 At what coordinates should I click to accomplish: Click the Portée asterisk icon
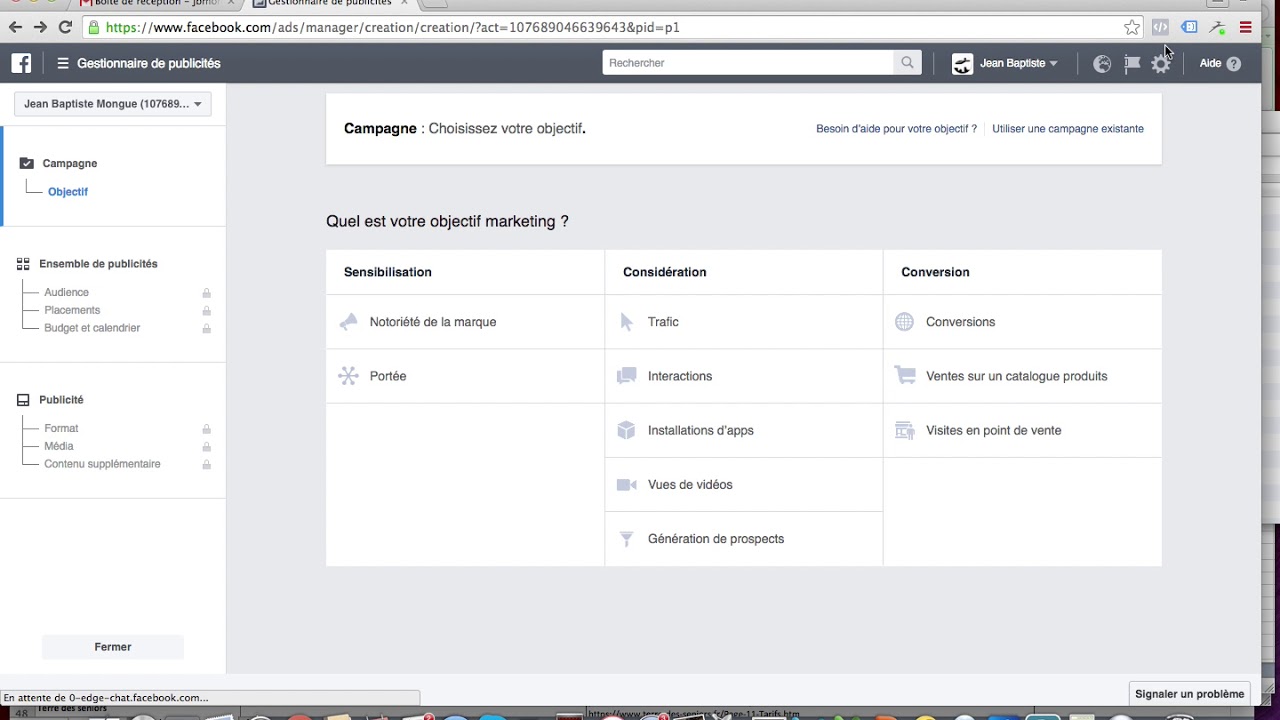coord(348,376)
